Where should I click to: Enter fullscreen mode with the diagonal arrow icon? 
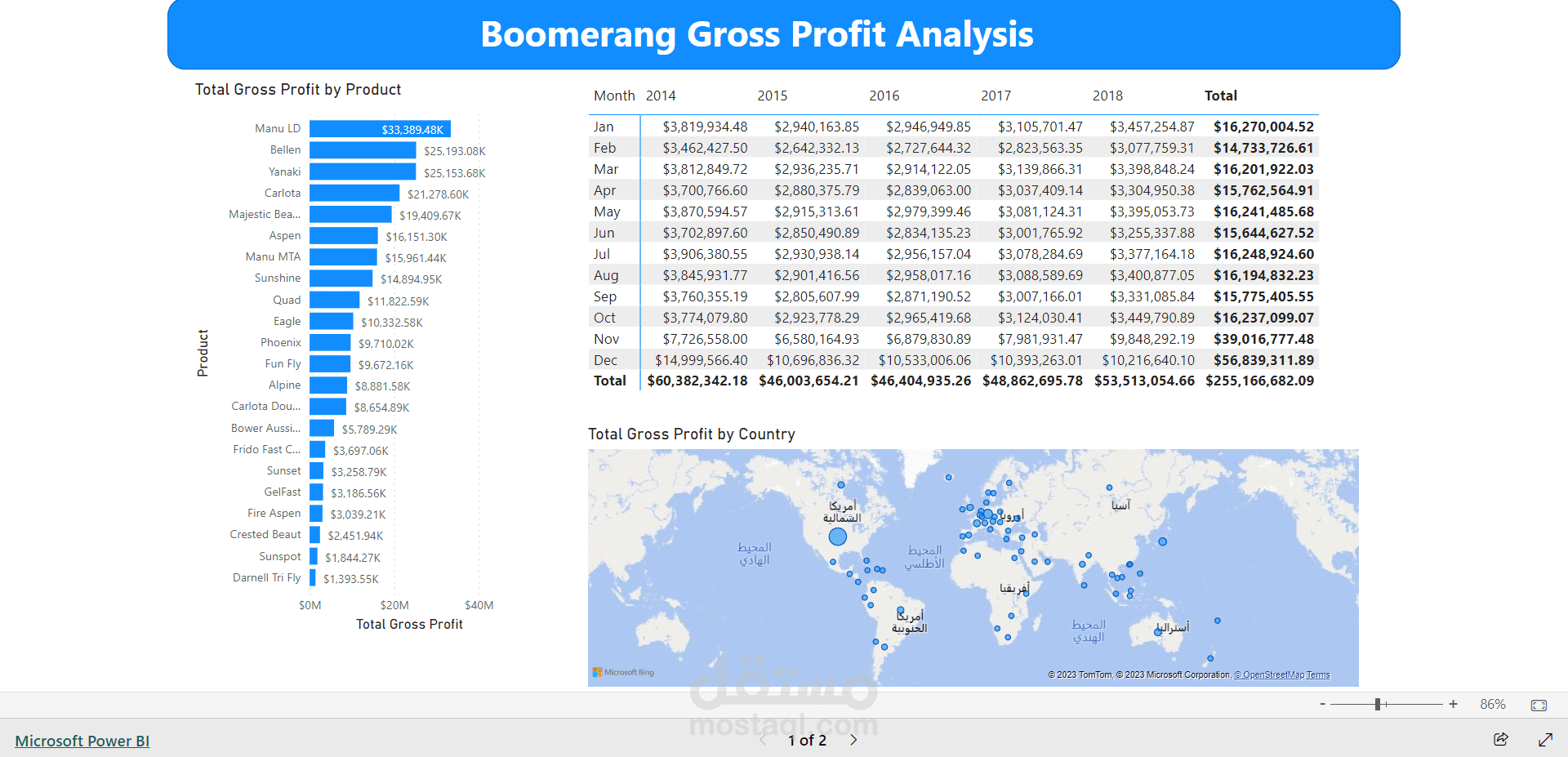pyautogui.click(x=1545, y=740)
